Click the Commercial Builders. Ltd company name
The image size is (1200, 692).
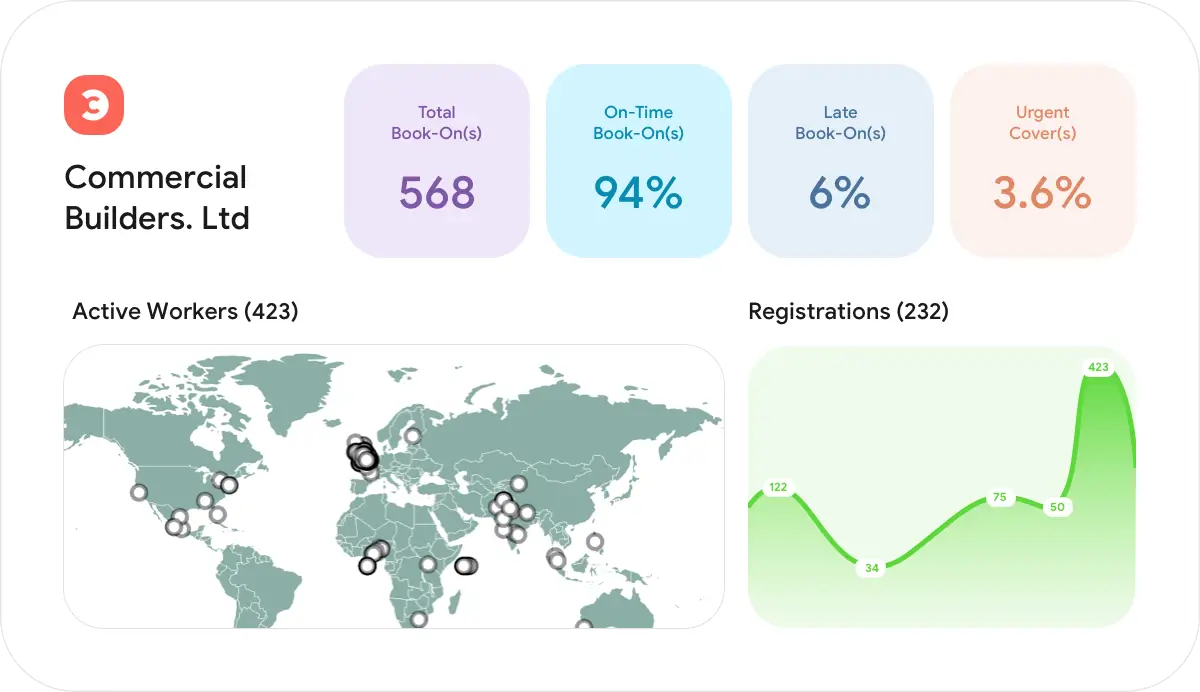[x=157, y=197]
